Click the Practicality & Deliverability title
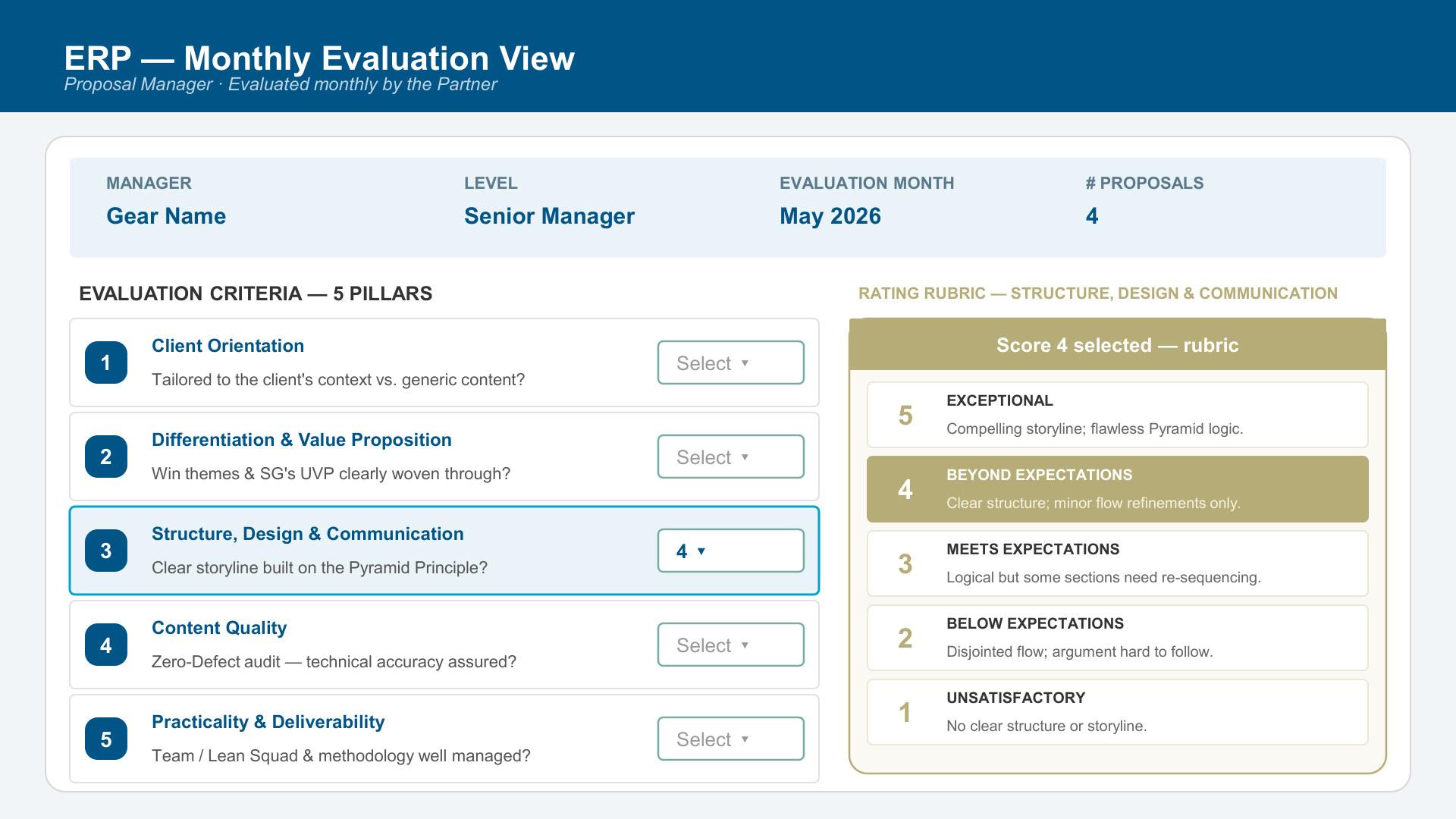Screen dimensions: 1456x819 (268, 722)
